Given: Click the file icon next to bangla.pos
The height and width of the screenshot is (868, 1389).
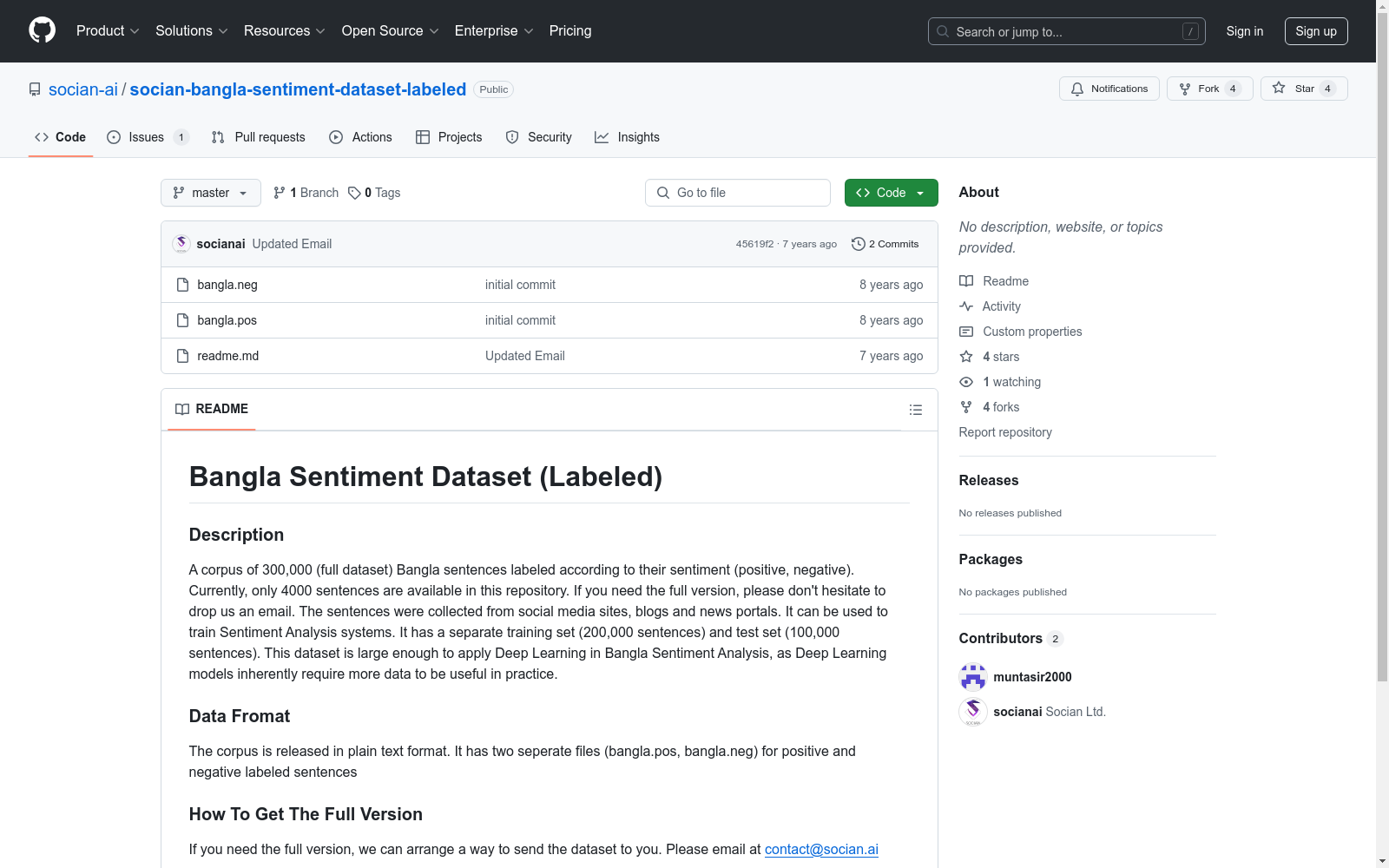Looking at the screenshot, I should tap(182, 320).
